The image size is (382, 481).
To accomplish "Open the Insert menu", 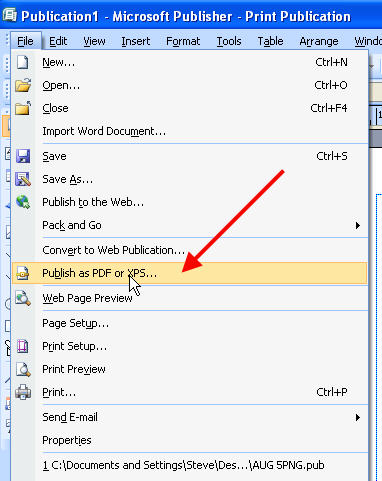I will [136, 41].
